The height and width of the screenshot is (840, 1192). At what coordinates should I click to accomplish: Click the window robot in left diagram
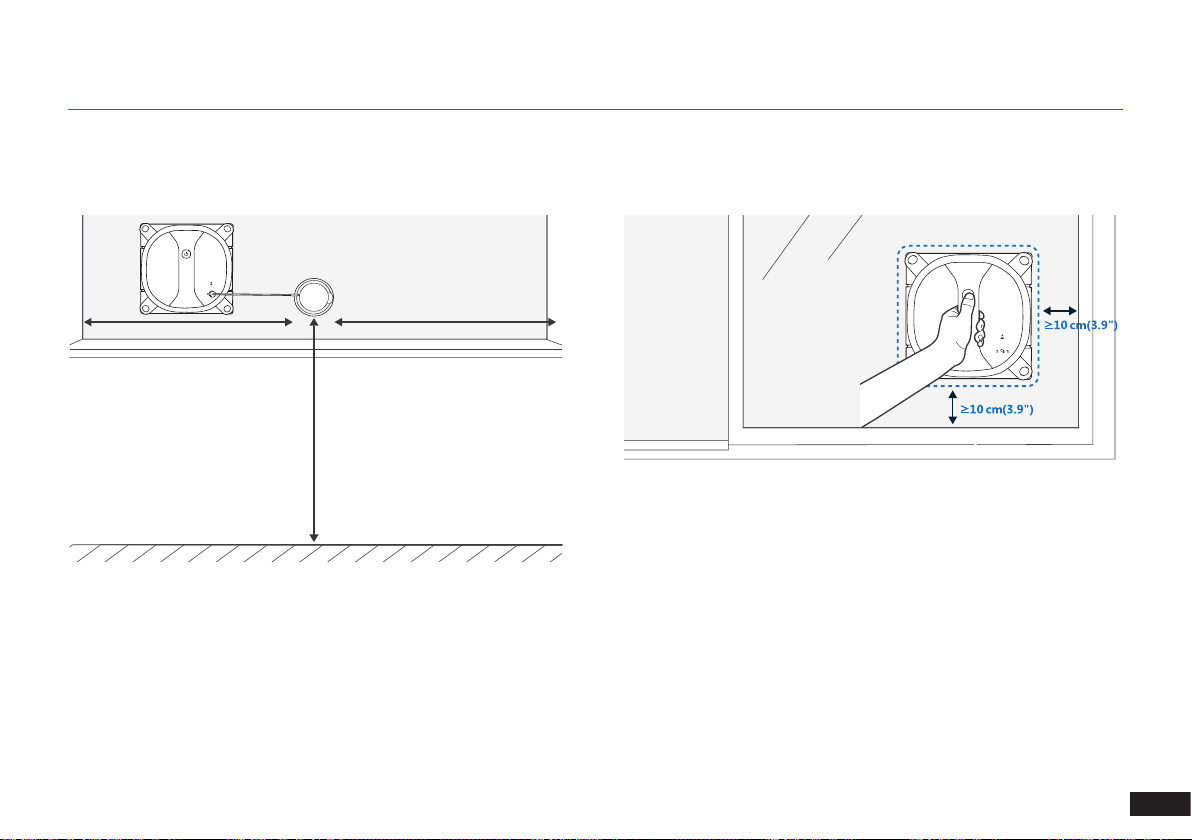tap(187, 269)
